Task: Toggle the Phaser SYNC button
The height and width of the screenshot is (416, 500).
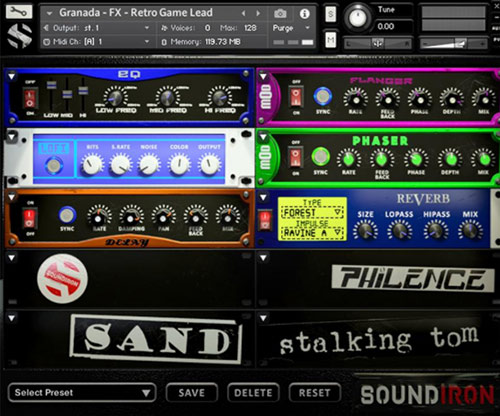Action: (x=321, y=156)
